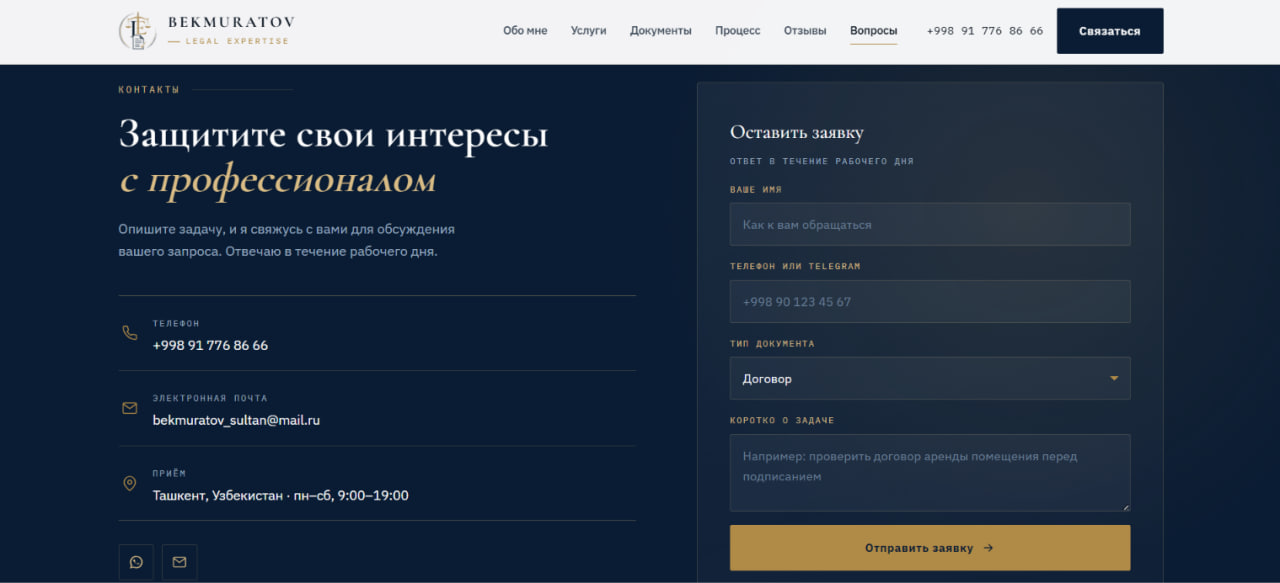Focus the Ваше имя input field
This screenshot has height=583, width=1280.
(x=930, y=225)
